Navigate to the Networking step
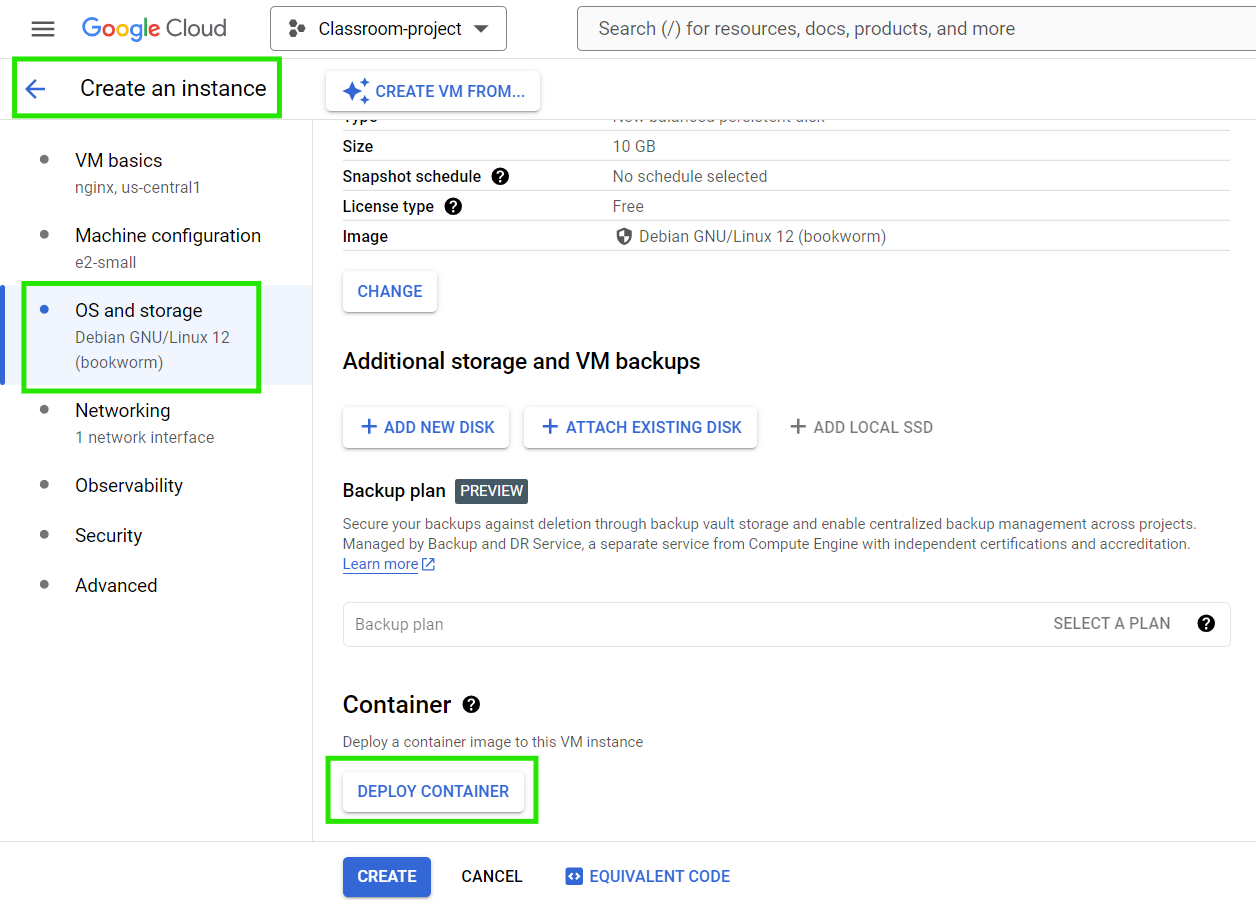 coord(122,410)
